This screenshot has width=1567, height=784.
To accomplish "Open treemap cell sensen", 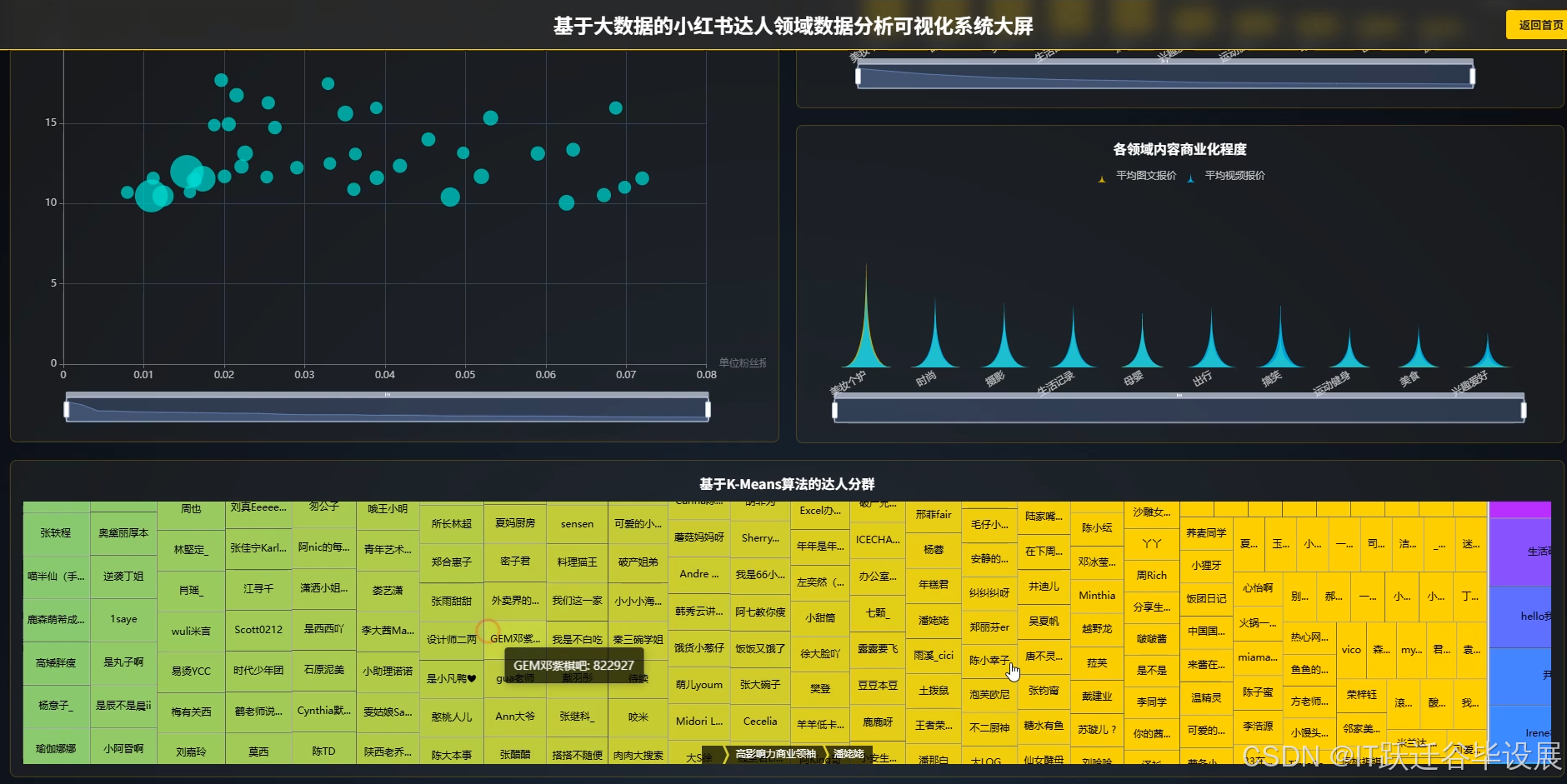I will pyautogui.click(x=578, y=524).
